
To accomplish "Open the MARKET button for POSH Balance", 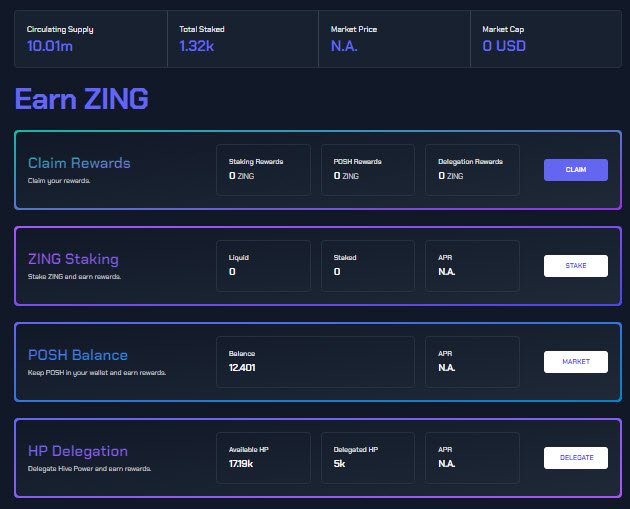I will pyautogui.click(x=576, y=362).
